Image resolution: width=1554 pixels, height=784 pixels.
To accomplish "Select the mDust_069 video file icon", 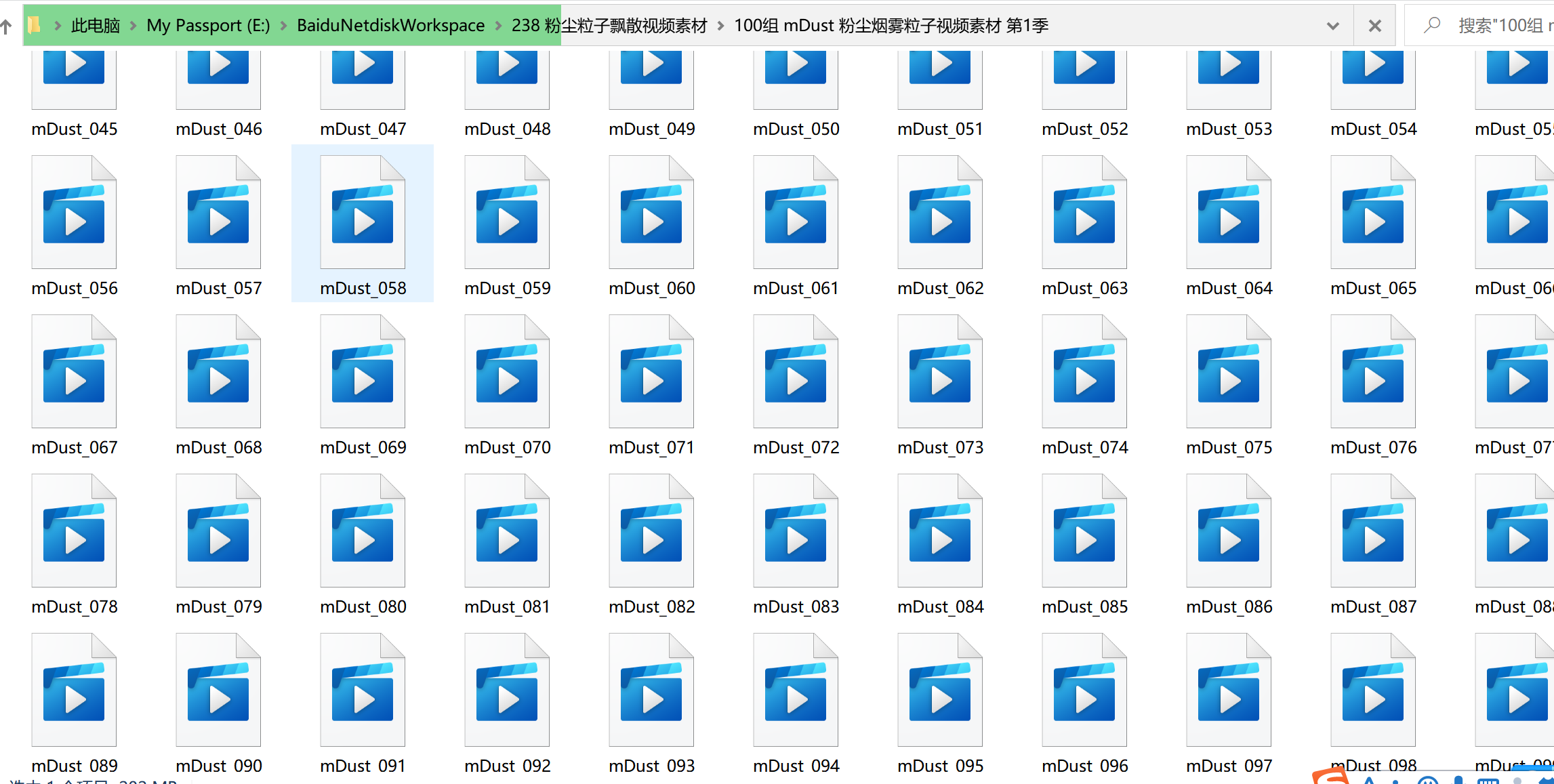I will click(363, 371).
